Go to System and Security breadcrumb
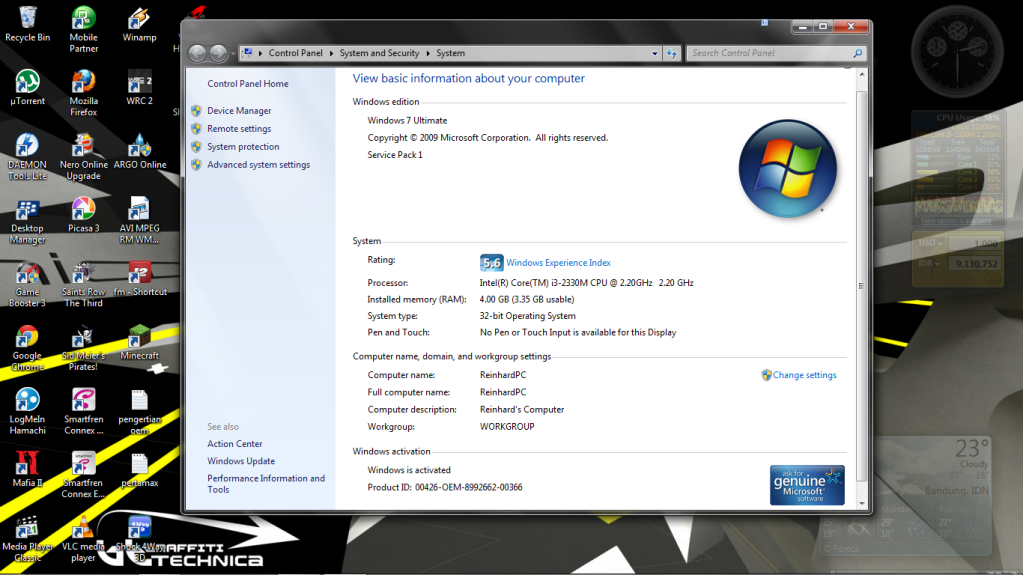 coord(379,53)
